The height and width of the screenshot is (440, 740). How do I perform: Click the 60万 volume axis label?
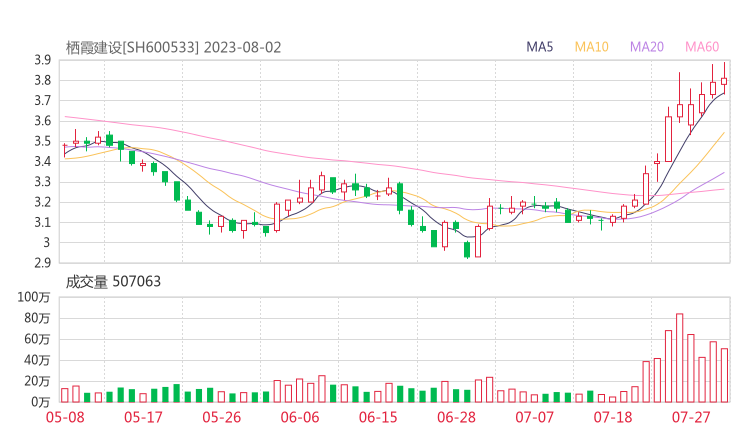point(37,339)
